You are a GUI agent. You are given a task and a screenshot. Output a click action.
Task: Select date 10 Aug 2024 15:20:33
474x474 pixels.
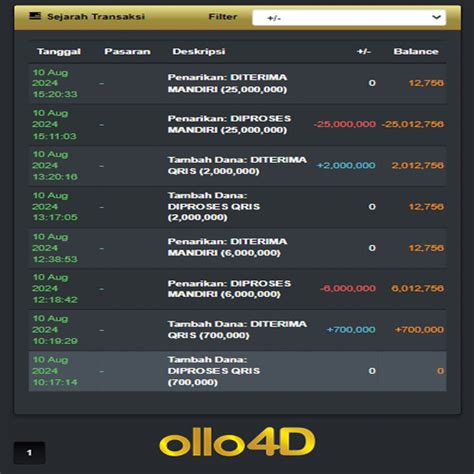point(55,83)
